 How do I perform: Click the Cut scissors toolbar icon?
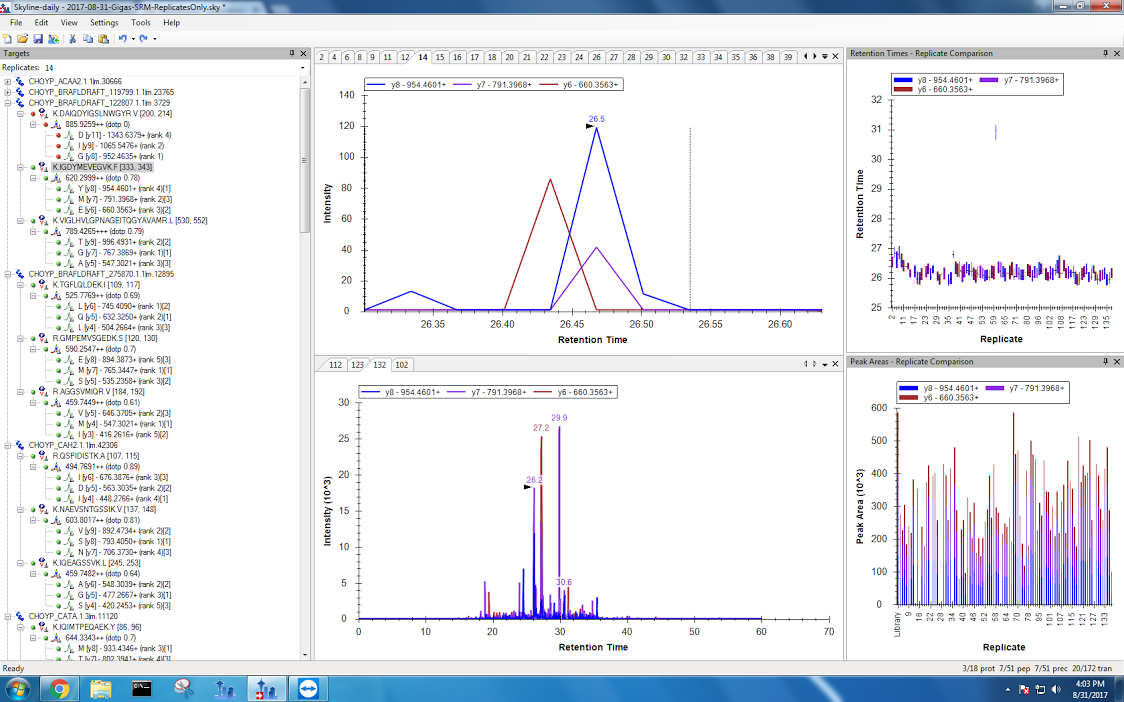pyautogui.click(x=73, y=38)
